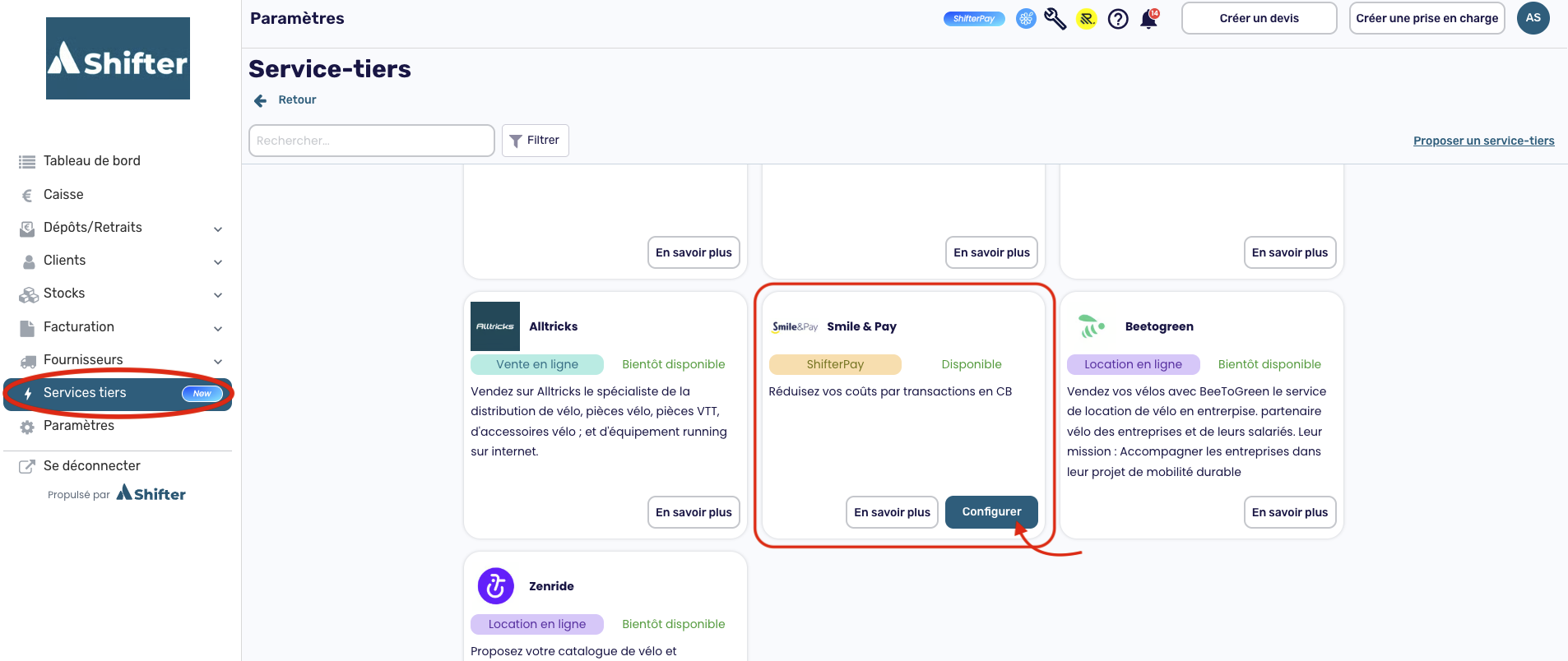Expand the Facturation chevron
Viewport: 1568px width, 661px height.
coord(218,329)
